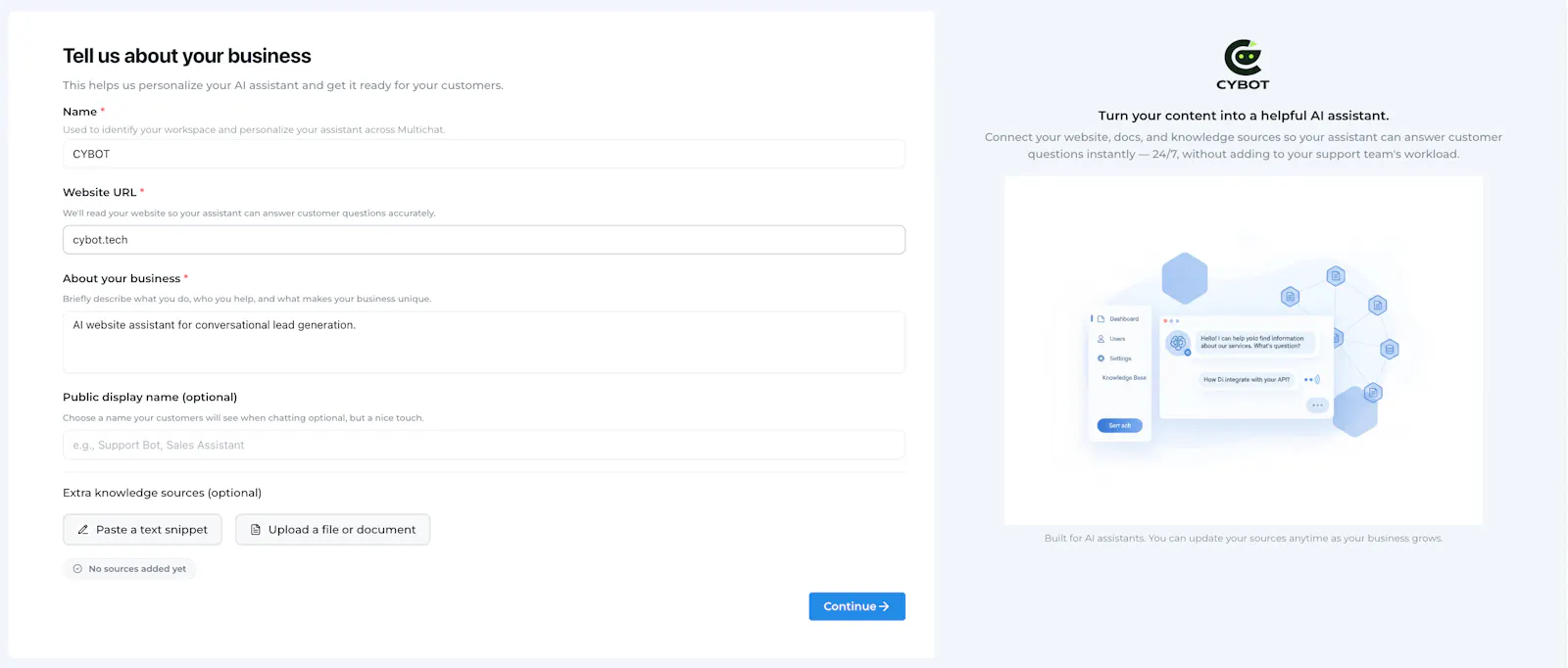The width and height of the screenshot is (1568, 668).
Task: Click the 'Public display name (optional)' label
Action: (x=150, y=397)
